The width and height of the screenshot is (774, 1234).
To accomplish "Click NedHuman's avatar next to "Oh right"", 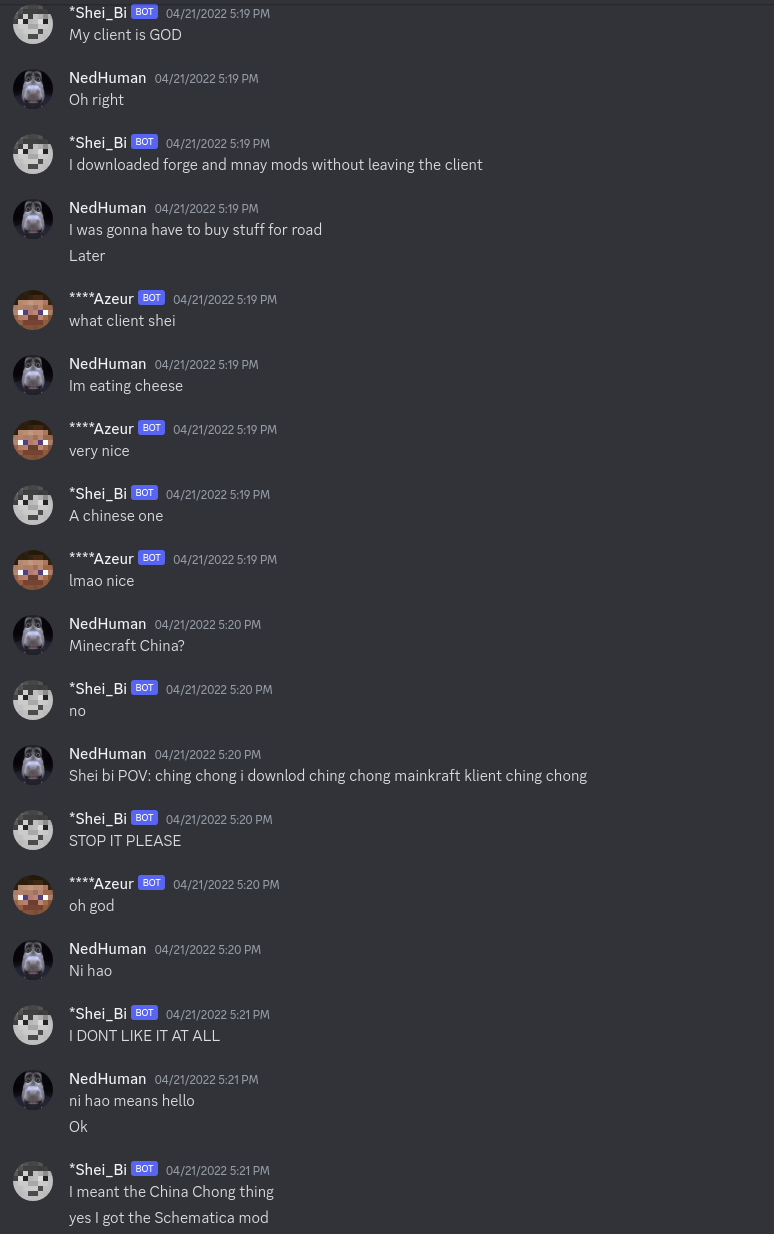I will pyautogui.click(x=33, y=89).
